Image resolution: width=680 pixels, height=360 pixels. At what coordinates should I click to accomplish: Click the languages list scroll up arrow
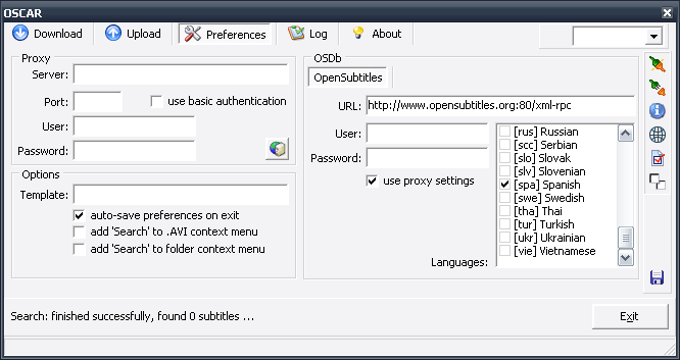pyautogui.click(x=625, y=133)
